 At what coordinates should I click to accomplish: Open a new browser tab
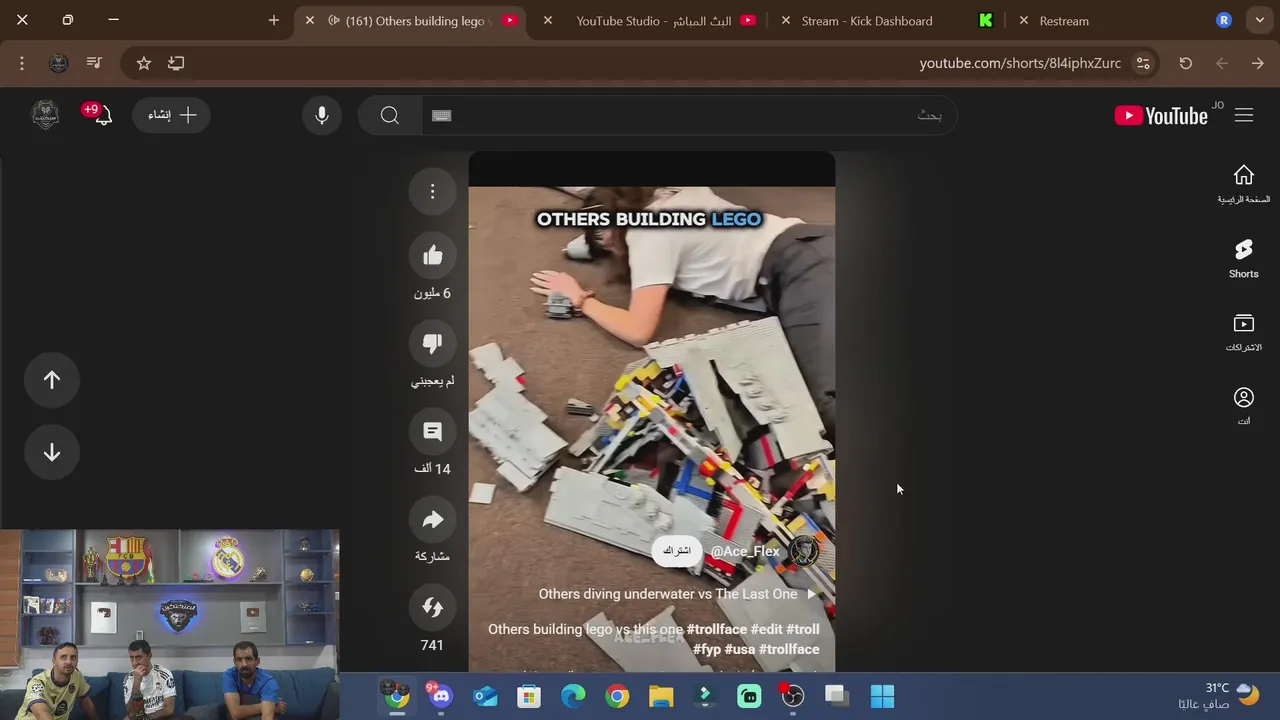click(274, 20)
